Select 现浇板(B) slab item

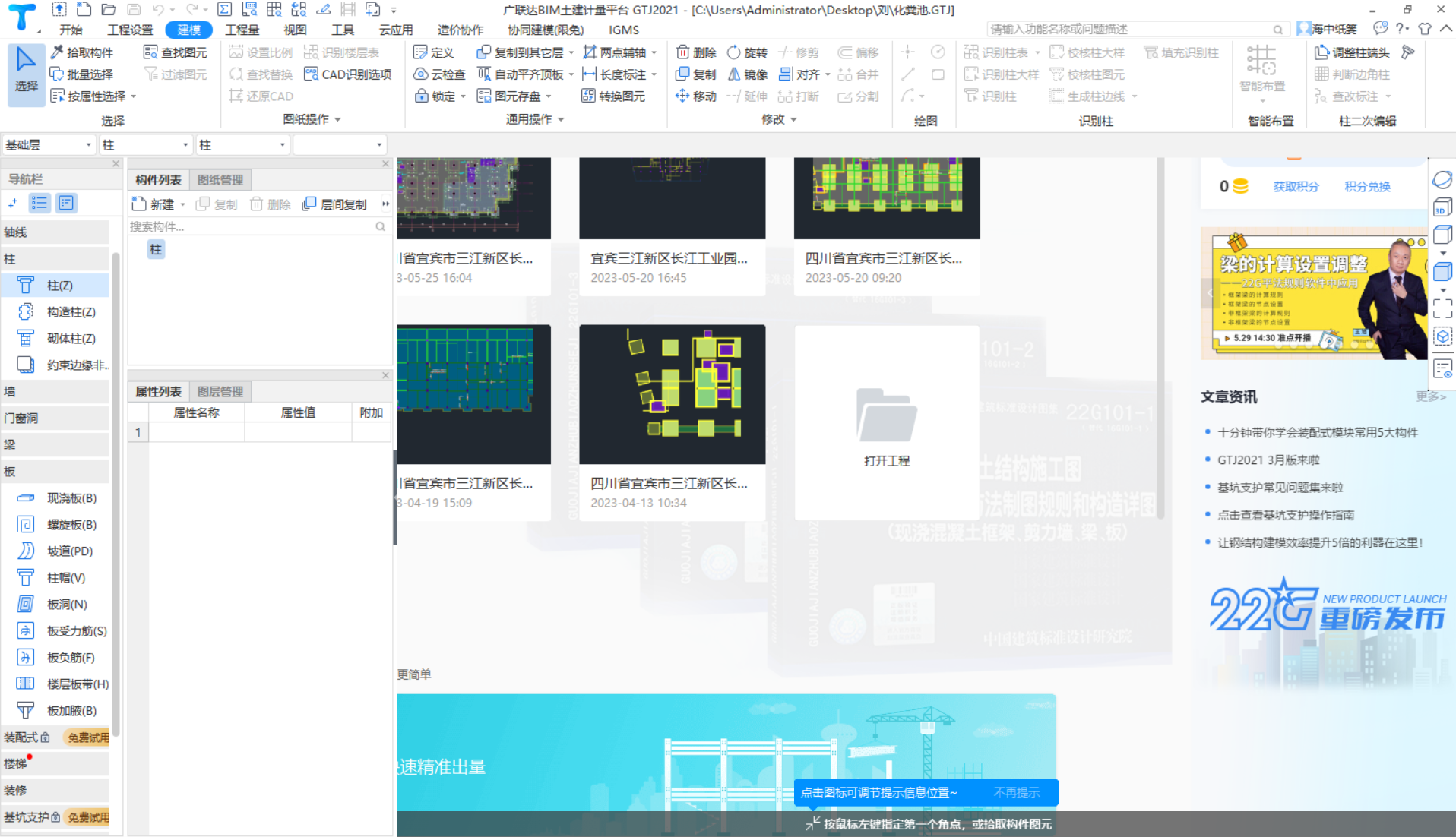pos(56,498)
